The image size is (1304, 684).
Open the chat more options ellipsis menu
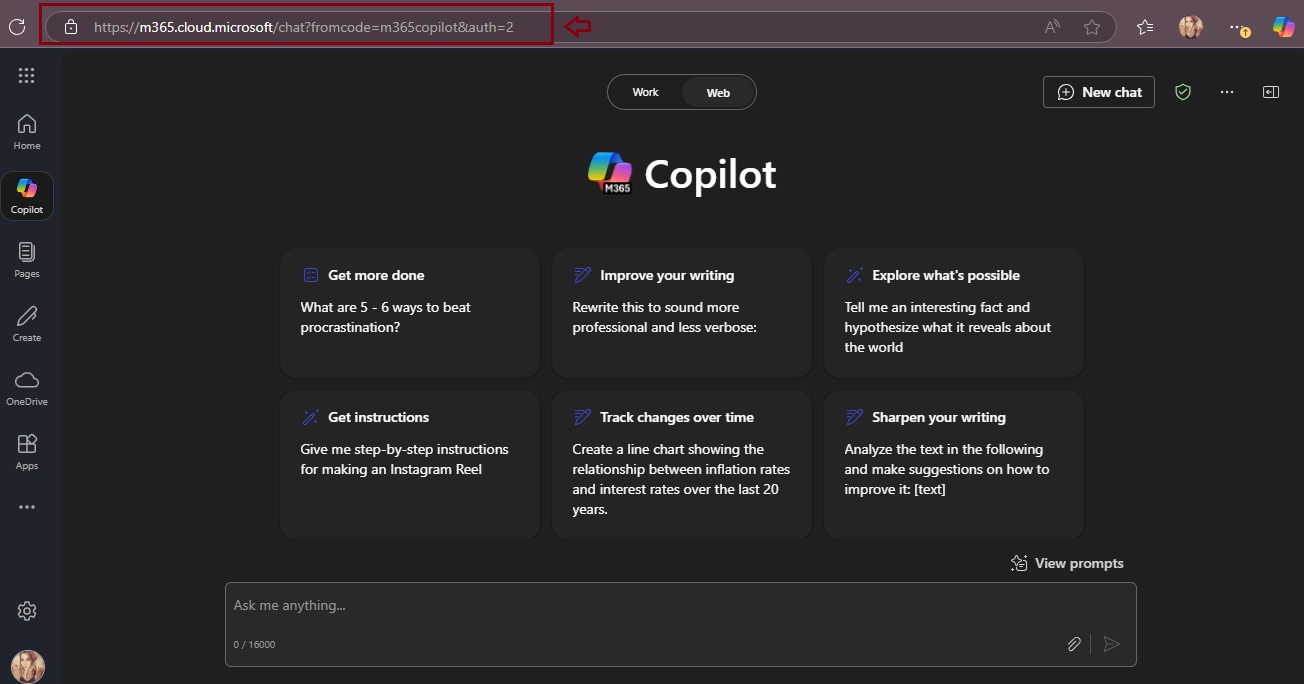(1227, 92)
